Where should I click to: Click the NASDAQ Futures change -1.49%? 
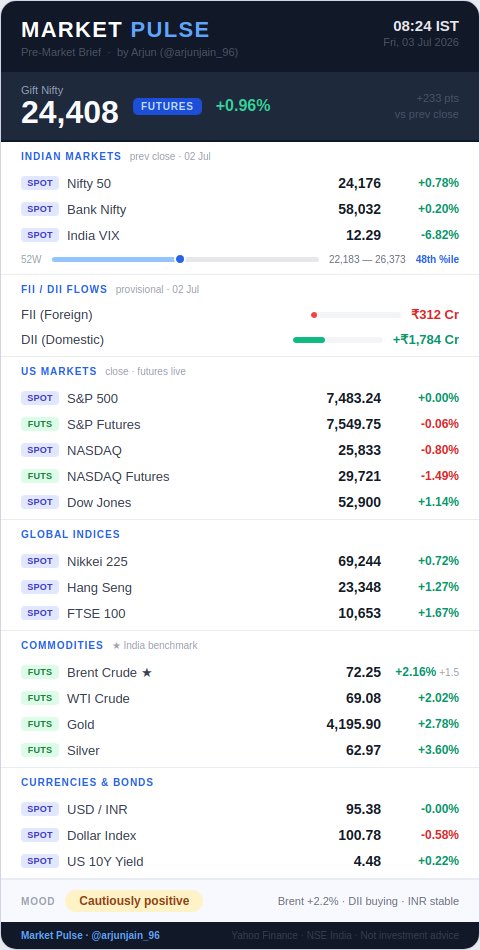point(440,476)
